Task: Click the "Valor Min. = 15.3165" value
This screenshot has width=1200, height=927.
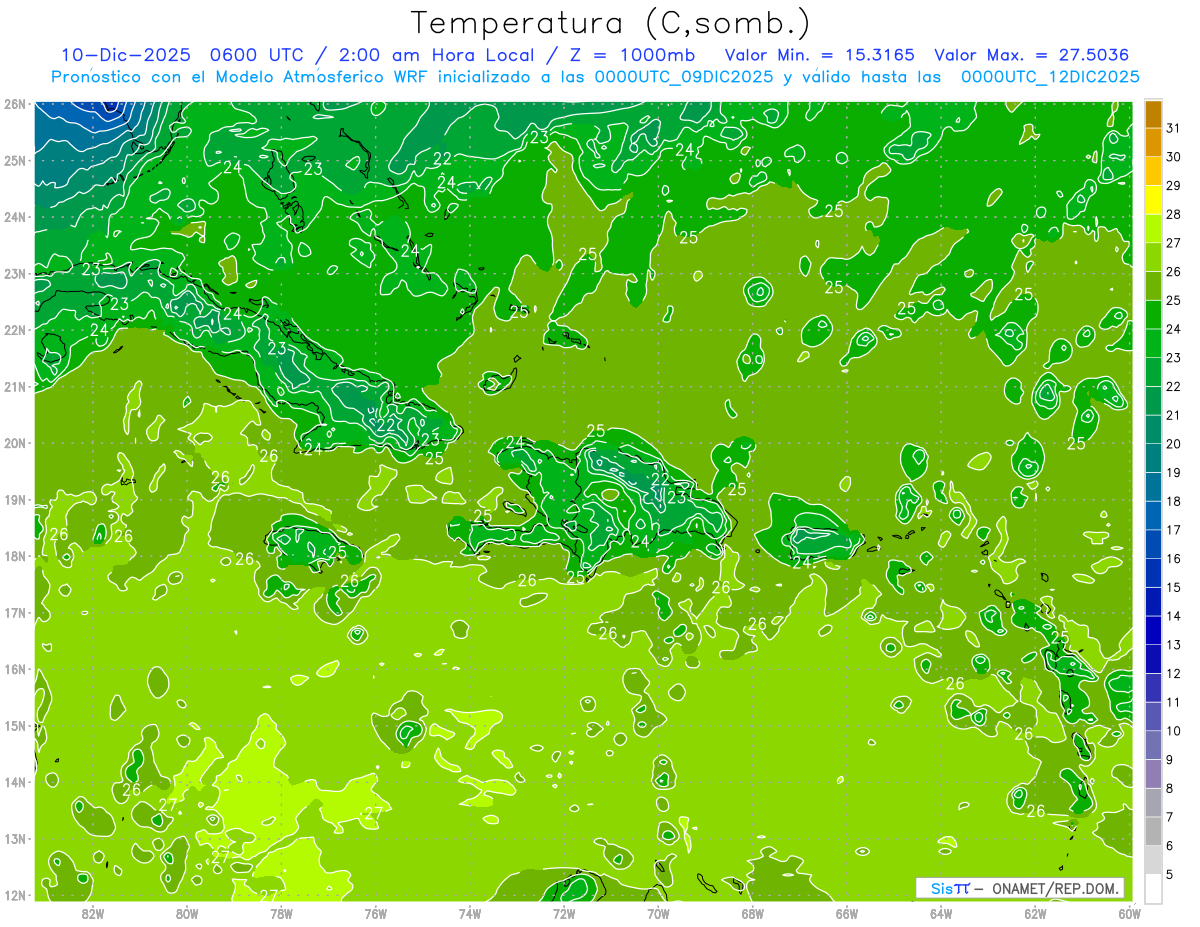Action: [x=820, y=55]
